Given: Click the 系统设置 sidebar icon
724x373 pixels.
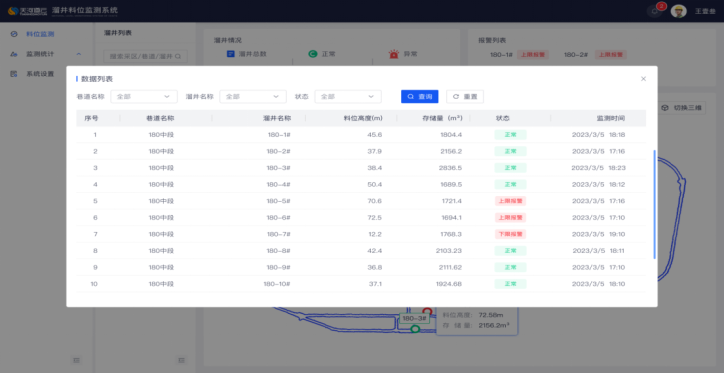Looking at the screenshot, I should coord(13,74).
